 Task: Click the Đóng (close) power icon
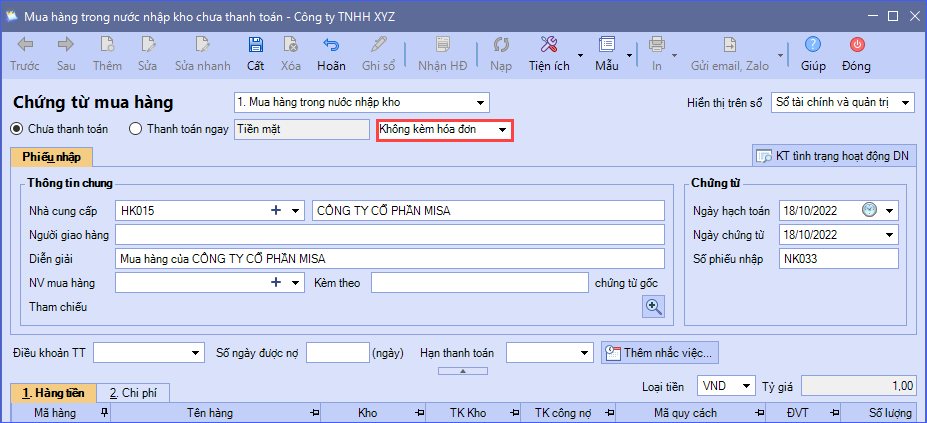[x=856, y=44]
